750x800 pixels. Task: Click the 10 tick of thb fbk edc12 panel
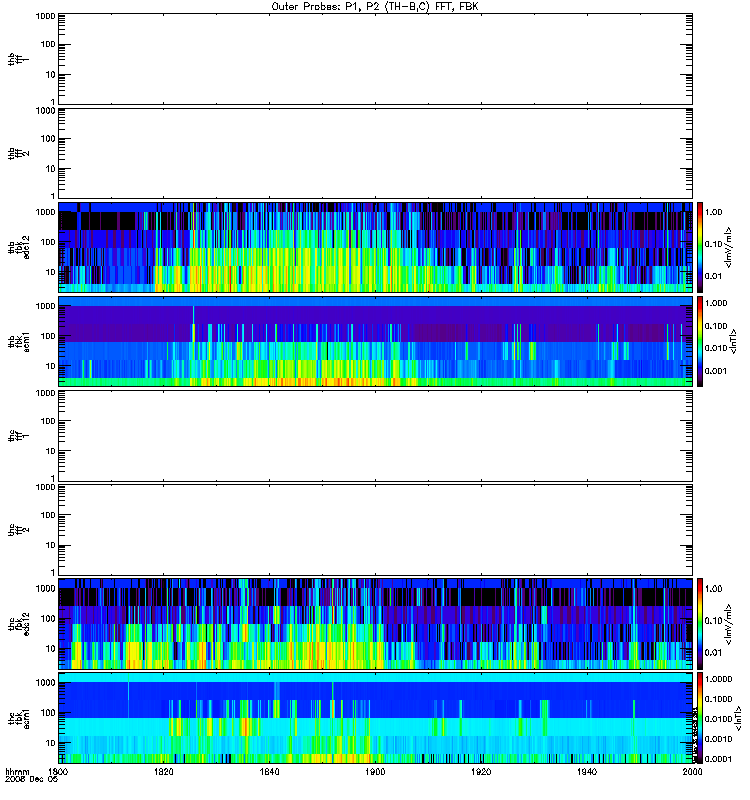click(x=51, y=272)
